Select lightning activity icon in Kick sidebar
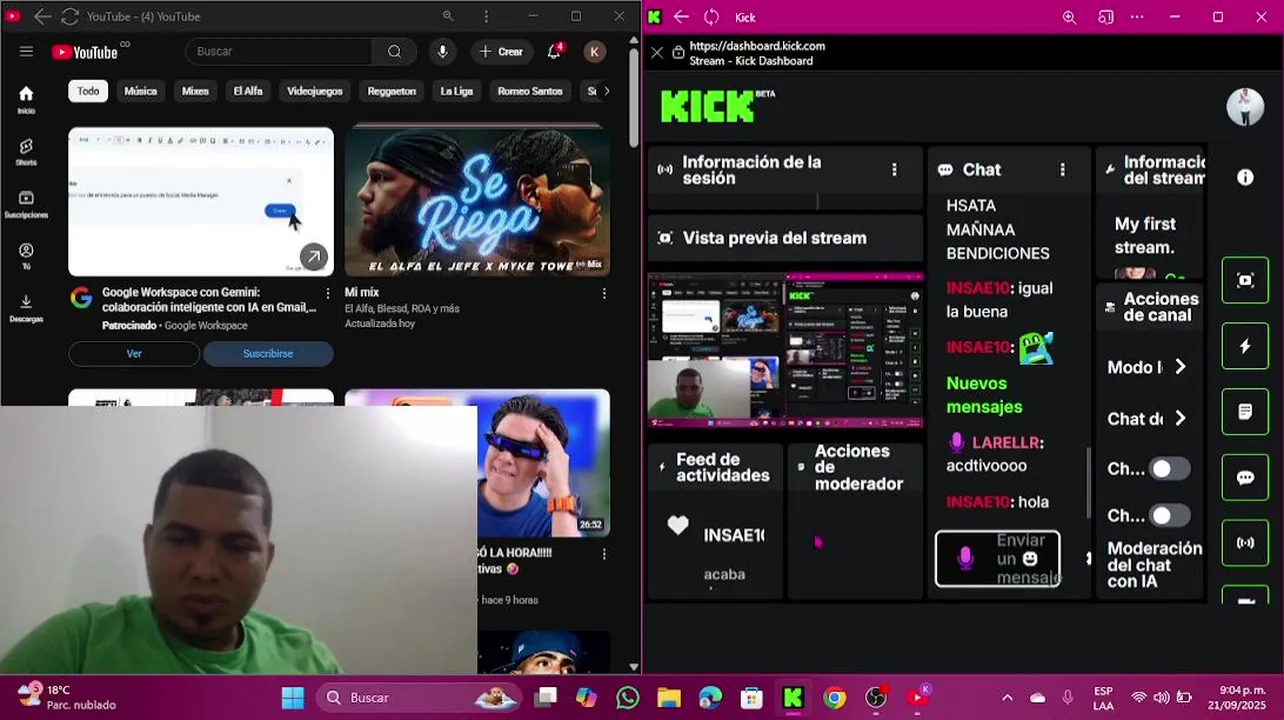Viewport: 1284px width, 720px height. pos(1245,346)
